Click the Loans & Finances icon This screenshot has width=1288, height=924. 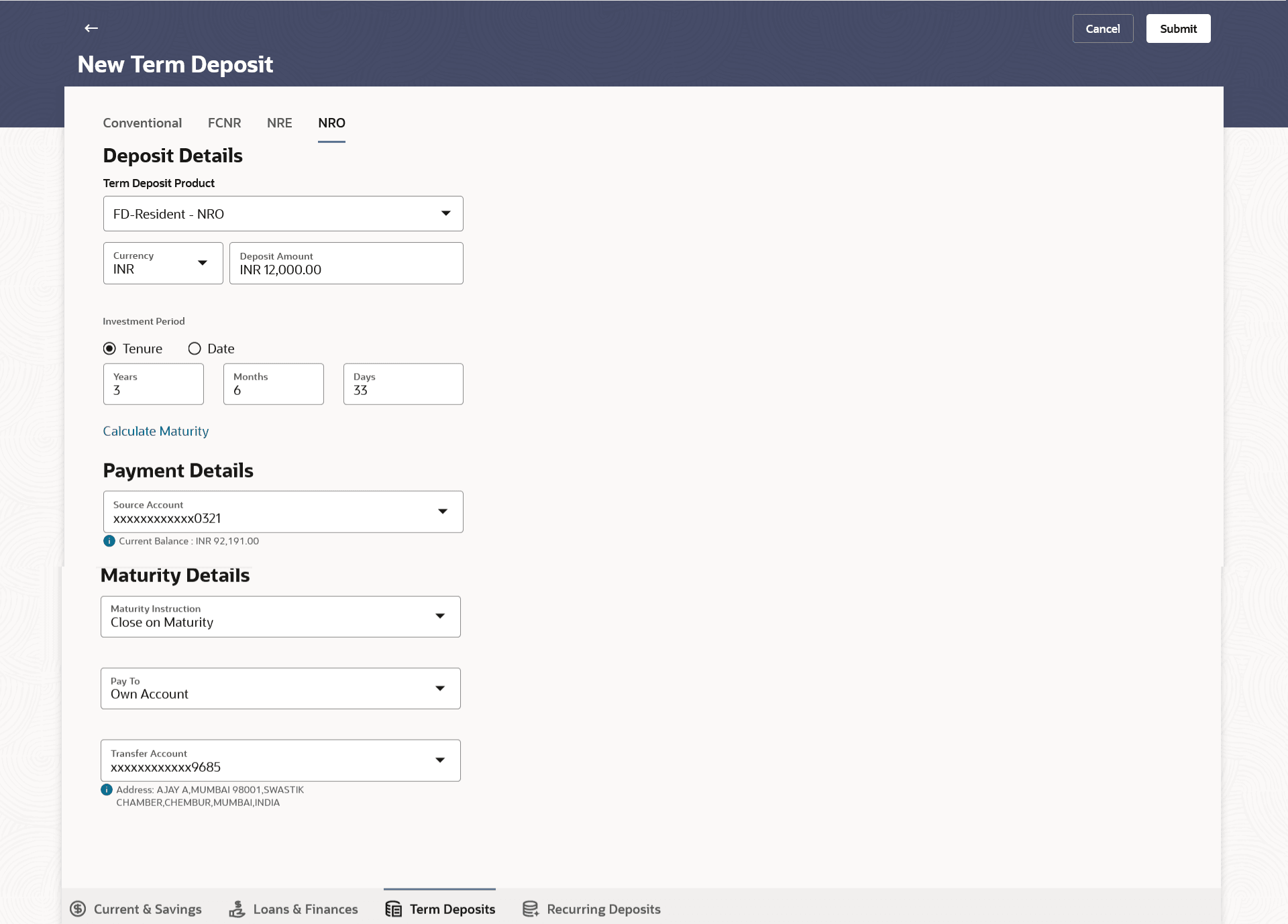click(237, 909)
